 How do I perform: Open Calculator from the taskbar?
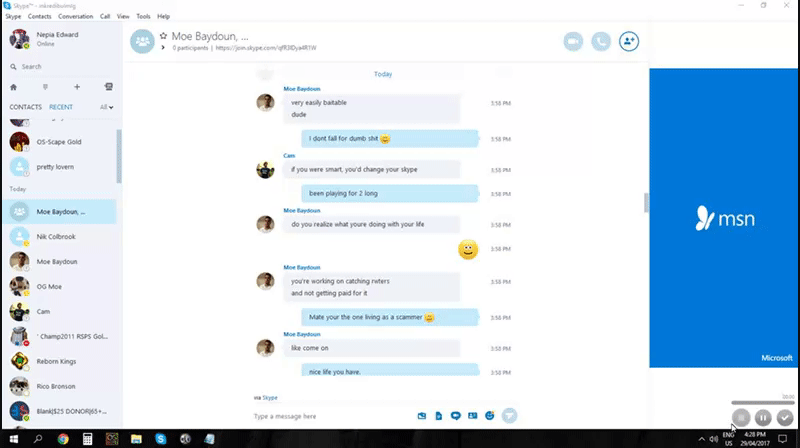87,439
